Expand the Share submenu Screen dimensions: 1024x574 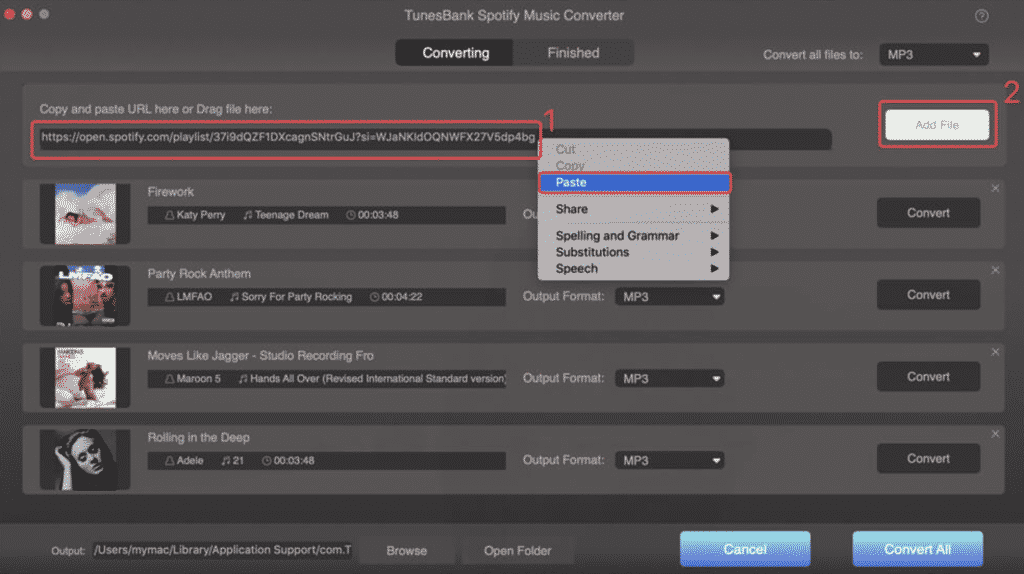point(633,209)
